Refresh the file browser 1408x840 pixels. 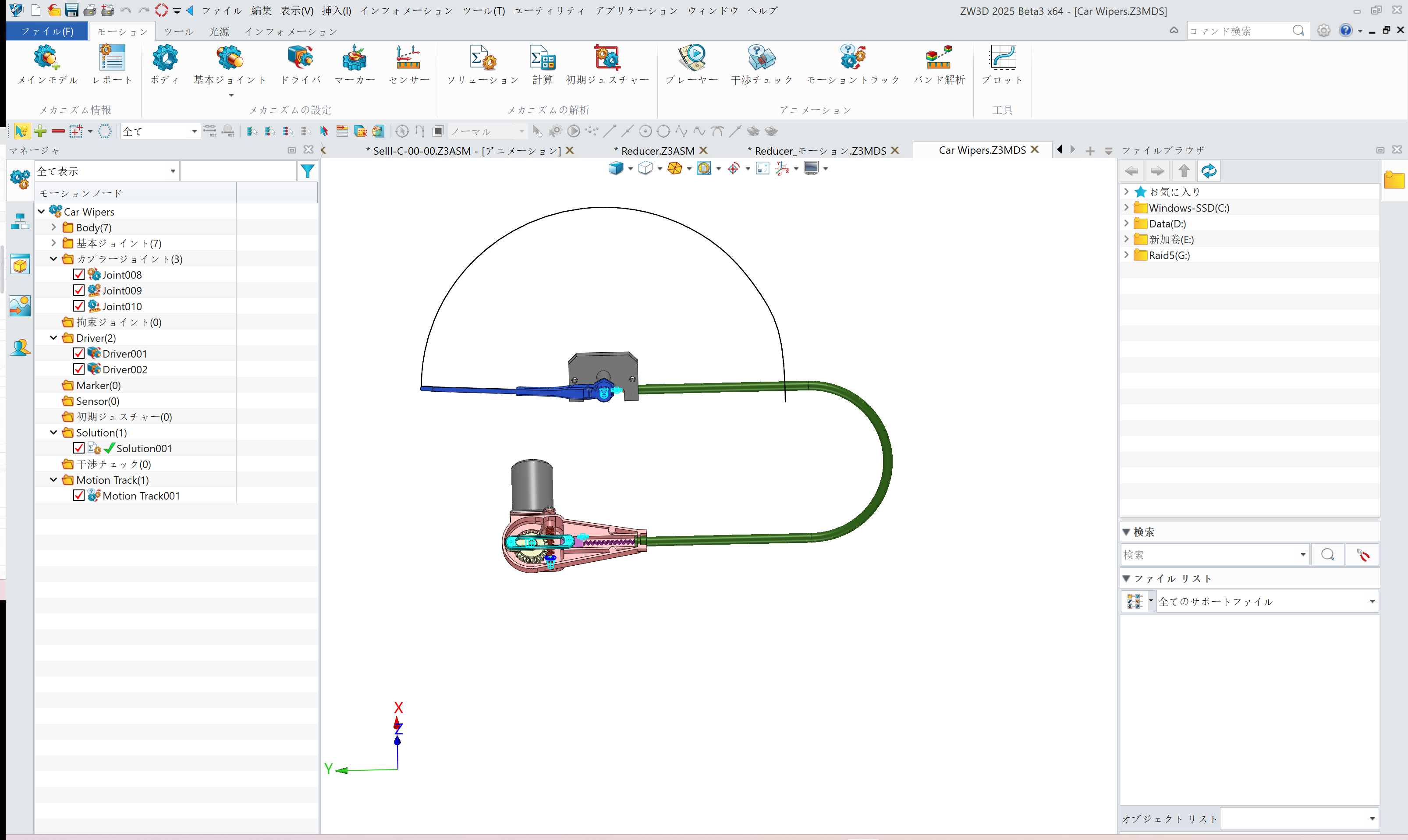pos(1208,171)
